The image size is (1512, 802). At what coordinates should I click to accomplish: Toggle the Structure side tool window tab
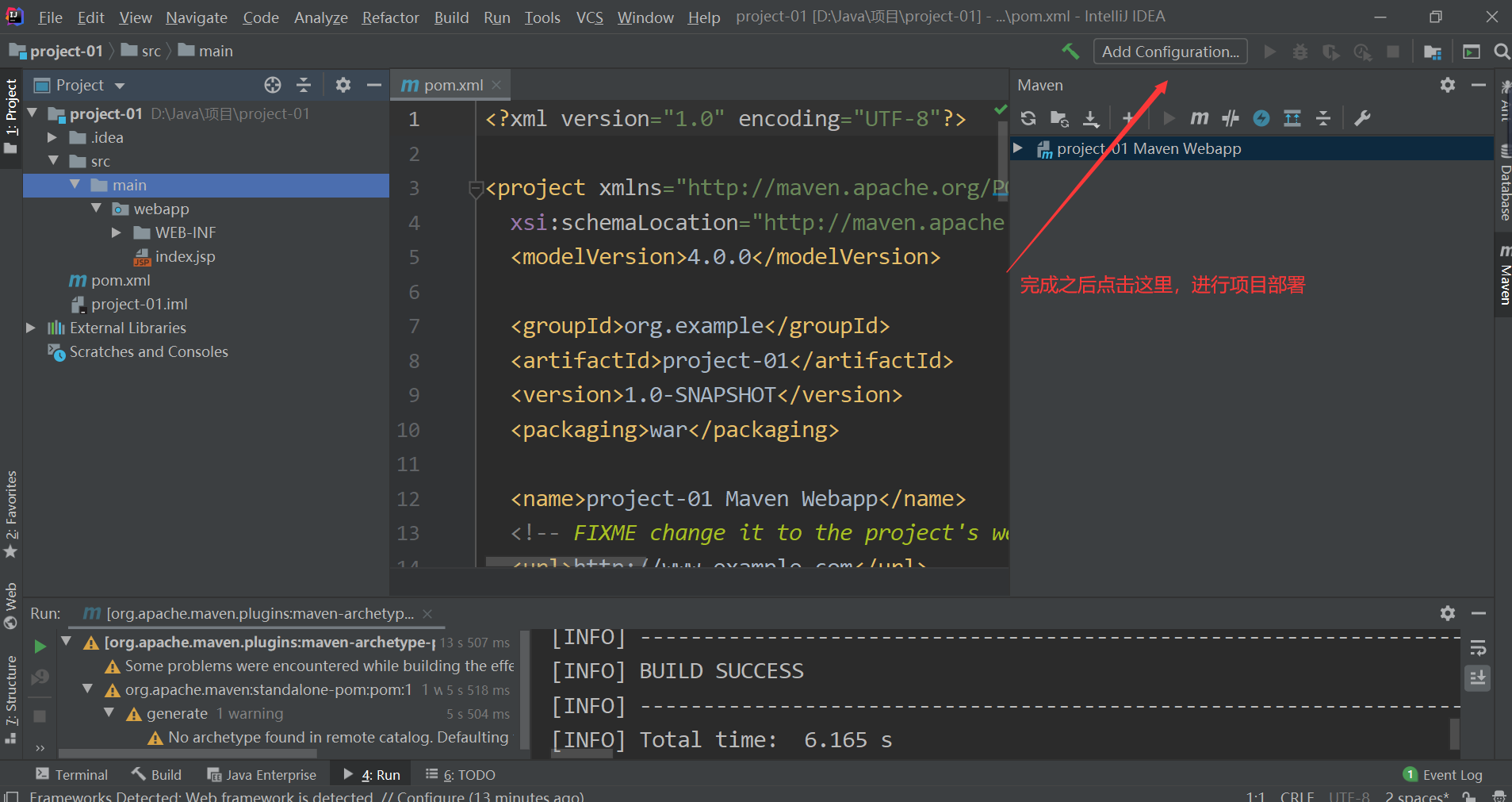pos(11,700)
